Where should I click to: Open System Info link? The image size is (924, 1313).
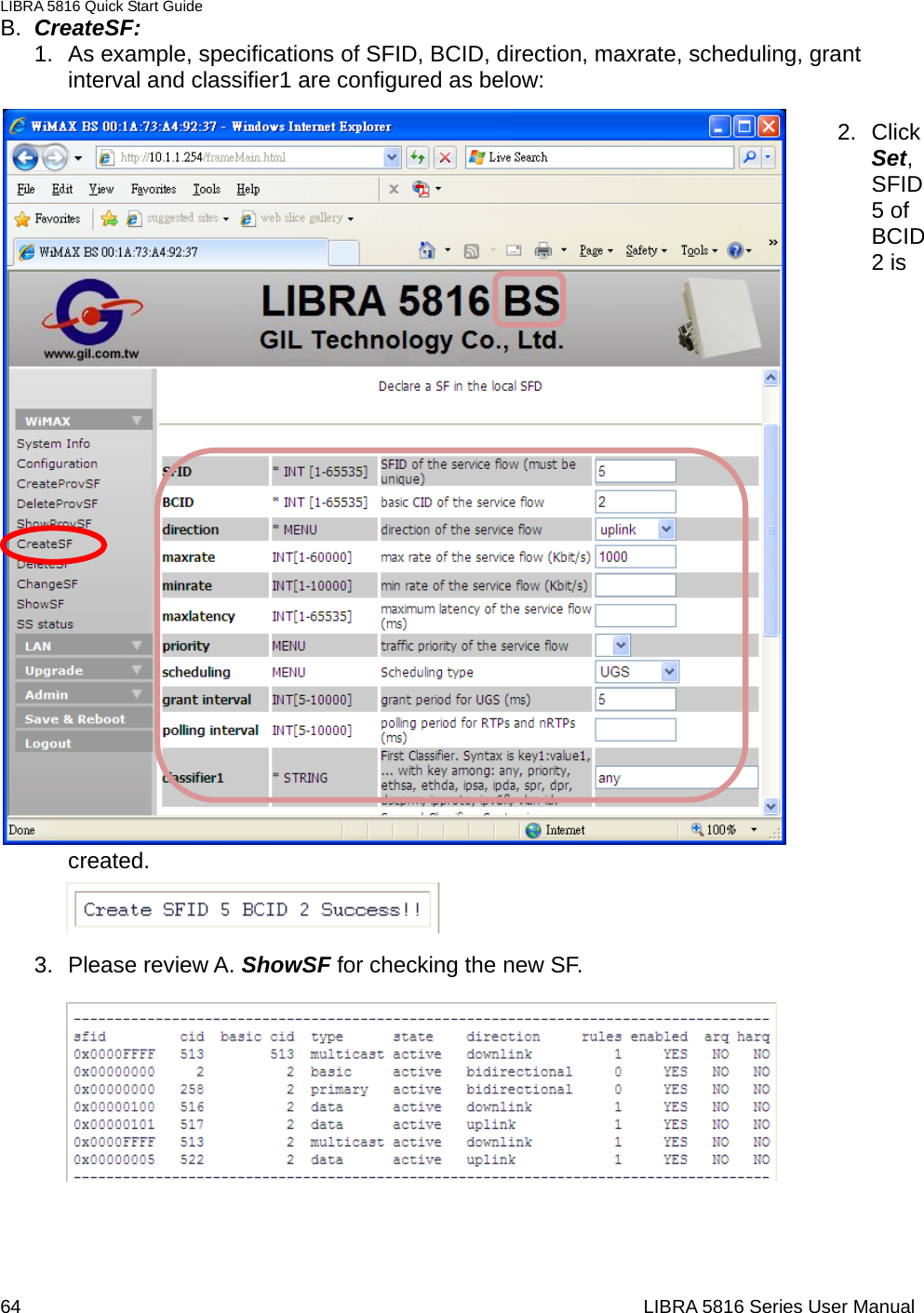pyautogui.click(x=53, y=444)
